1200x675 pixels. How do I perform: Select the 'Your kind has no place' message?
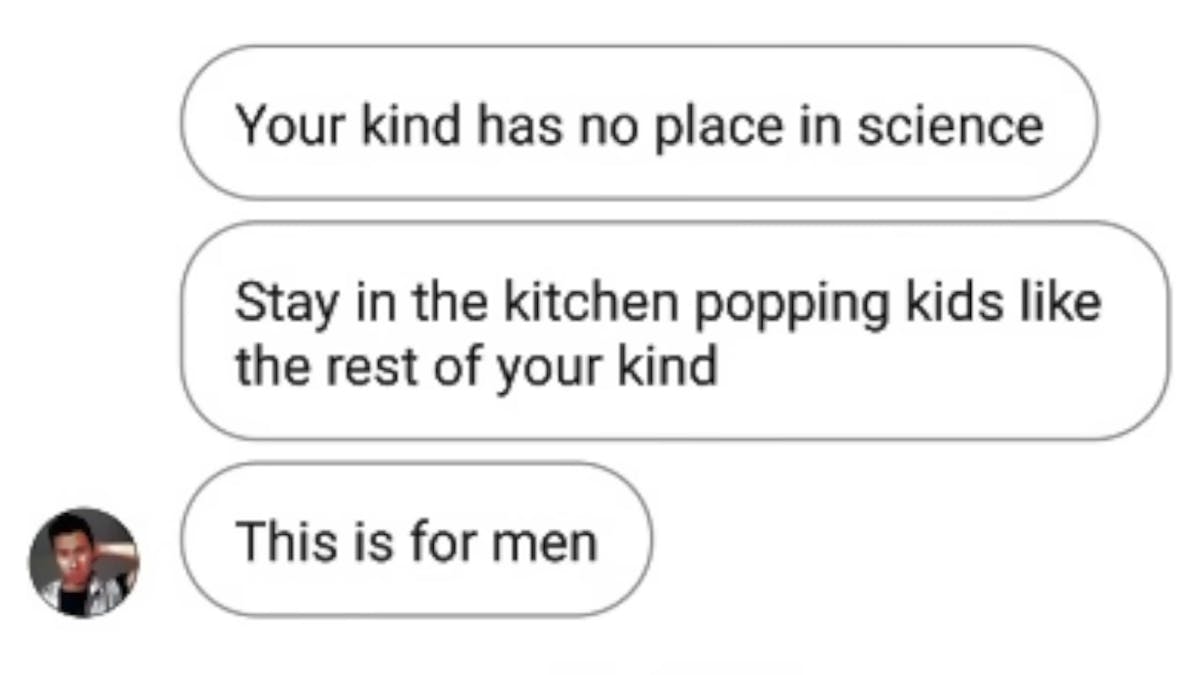[639, 123]
